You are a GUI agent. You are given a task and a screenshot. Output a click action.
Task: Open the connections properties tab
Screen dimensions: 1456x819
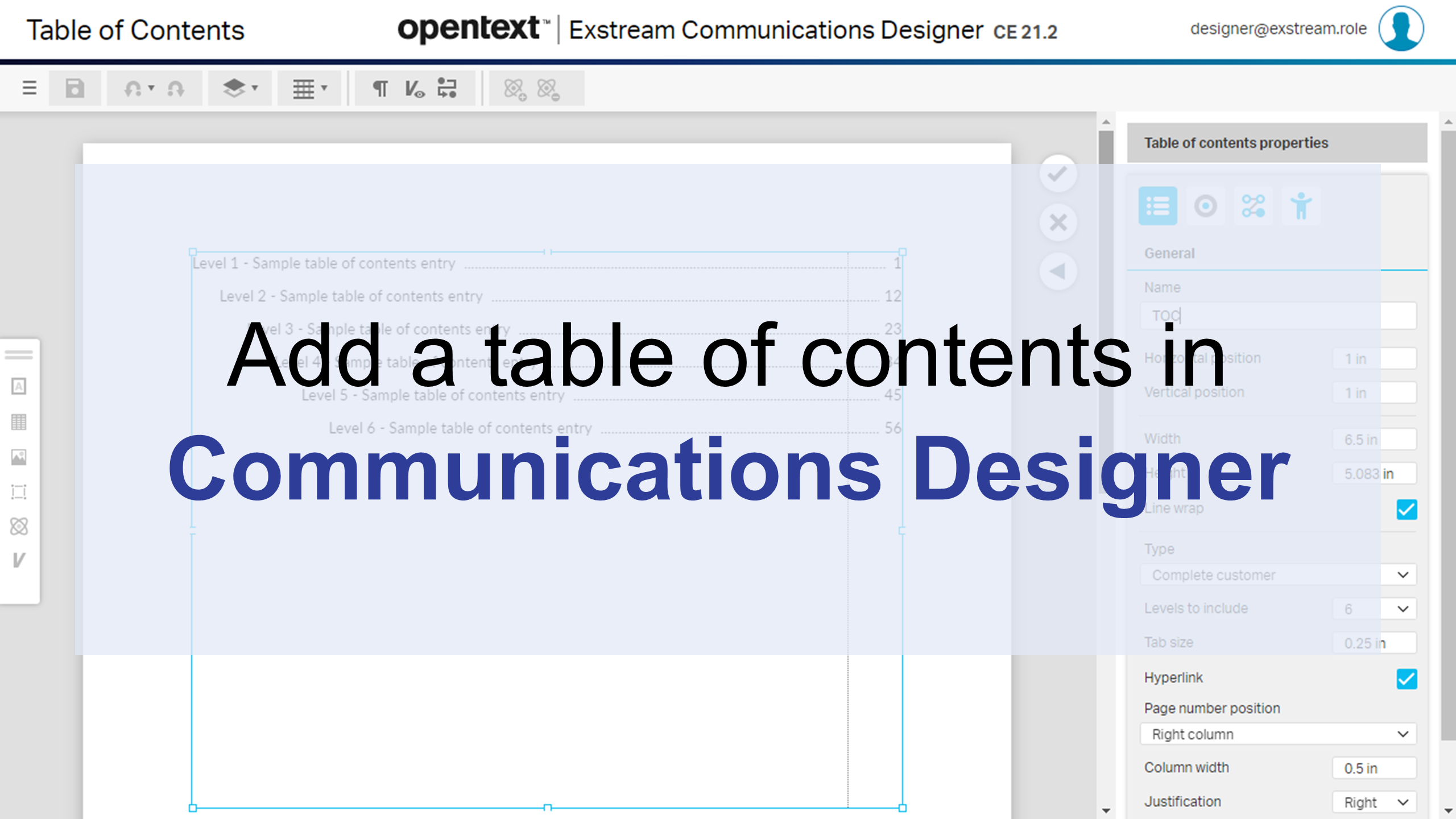pyautogui.click(x=1253, y=206)
